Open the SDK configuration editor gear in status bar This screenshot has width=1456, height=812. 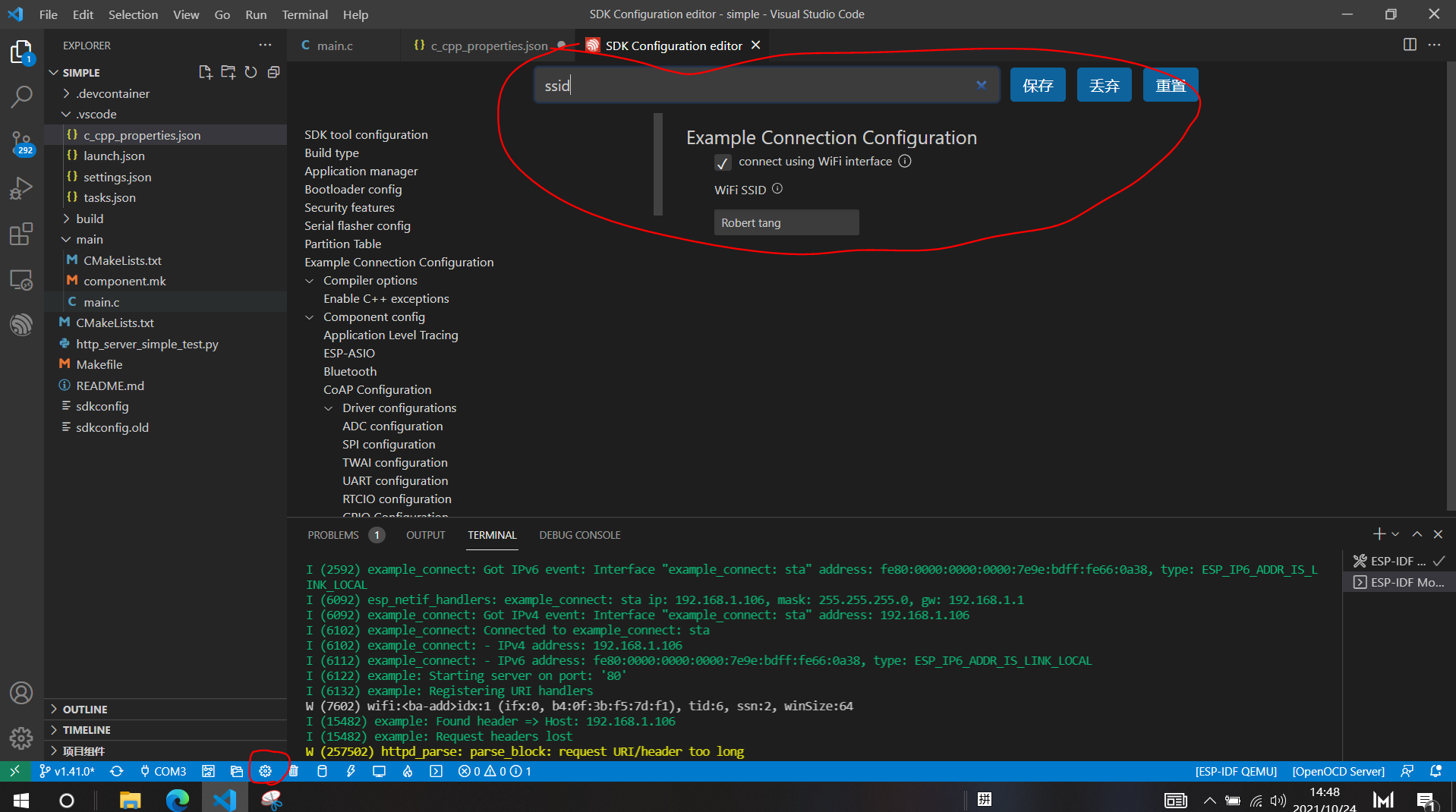coord(265,771)
